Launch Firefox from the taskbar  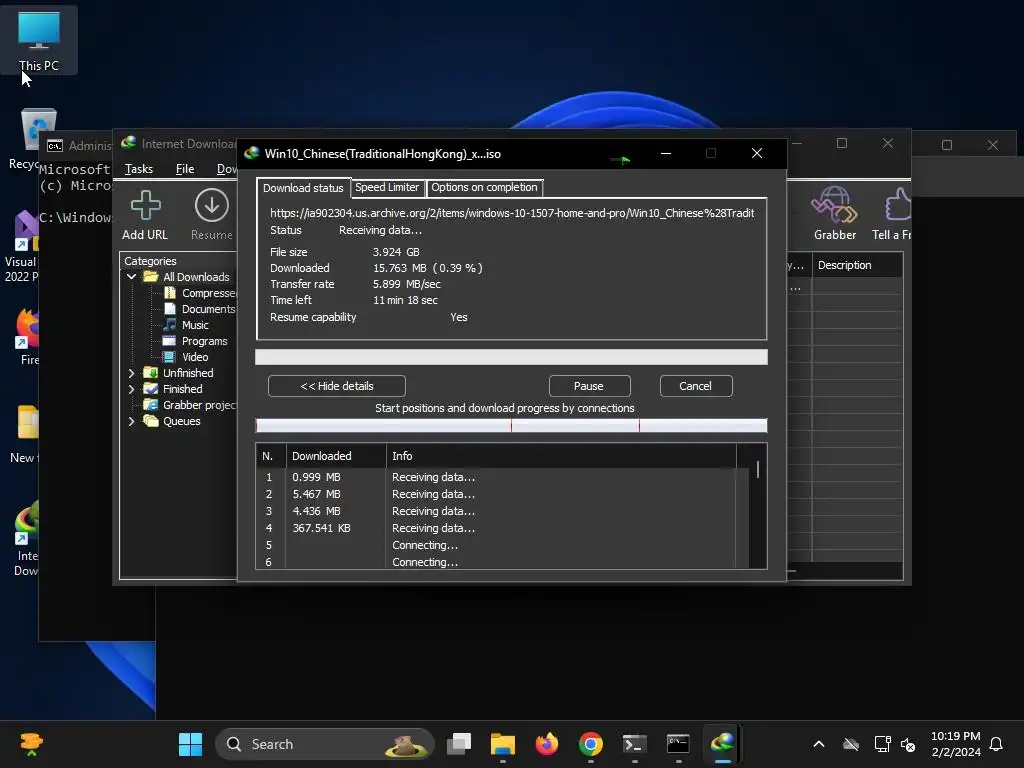(547, 744)
